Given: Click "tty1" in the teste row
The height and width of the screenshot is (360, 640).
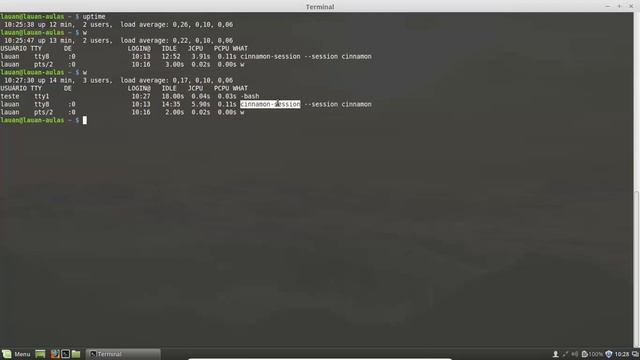Looking at the screenshot, I should pos(41,96).
